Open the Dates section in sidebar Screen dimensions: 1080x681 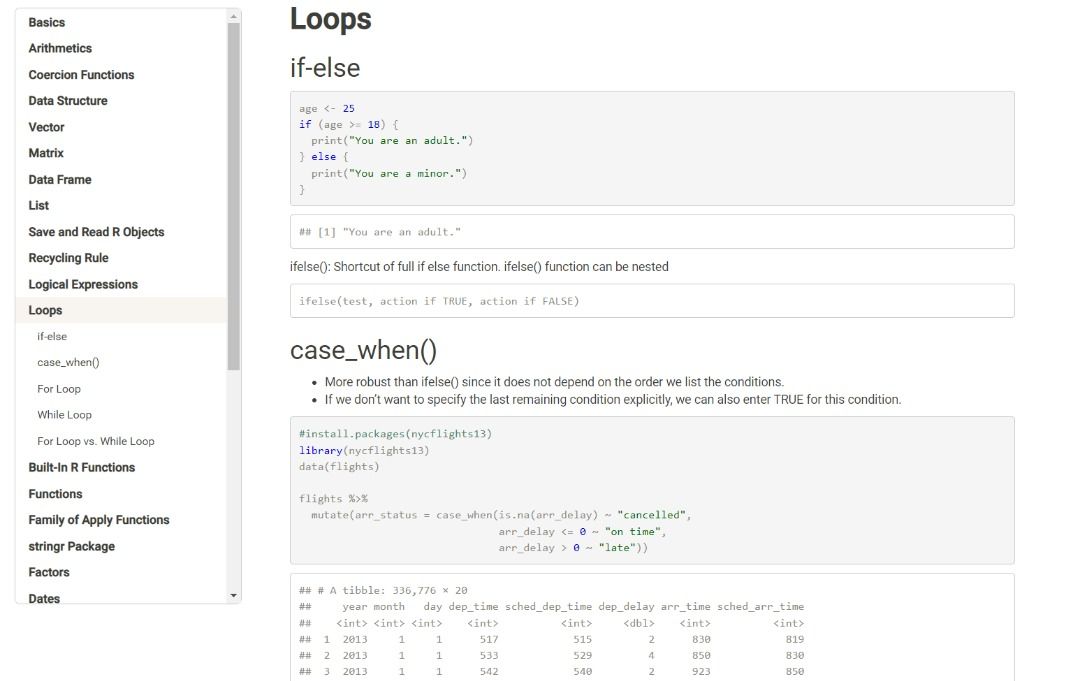pos(44,598)
